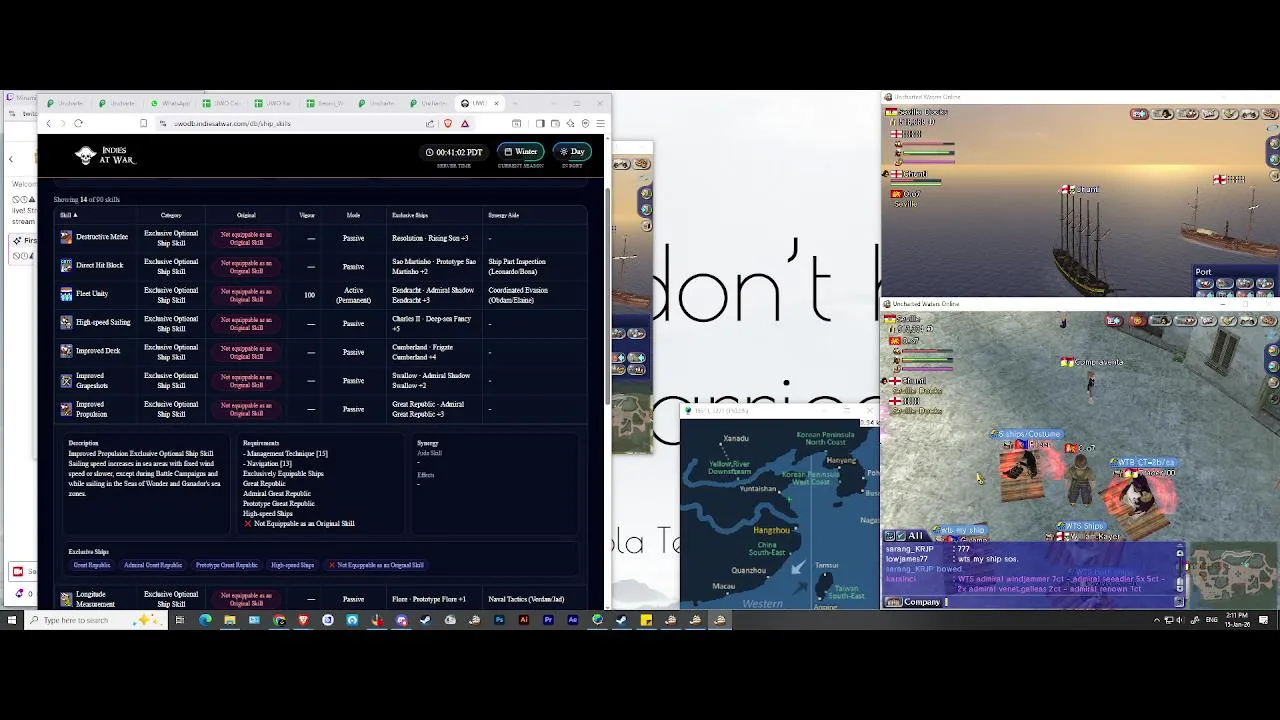Viewport: 1280px width, 720px height.
Task: Collapse the expanded Improved Propulsion row
Action: [x=318, y=409]
